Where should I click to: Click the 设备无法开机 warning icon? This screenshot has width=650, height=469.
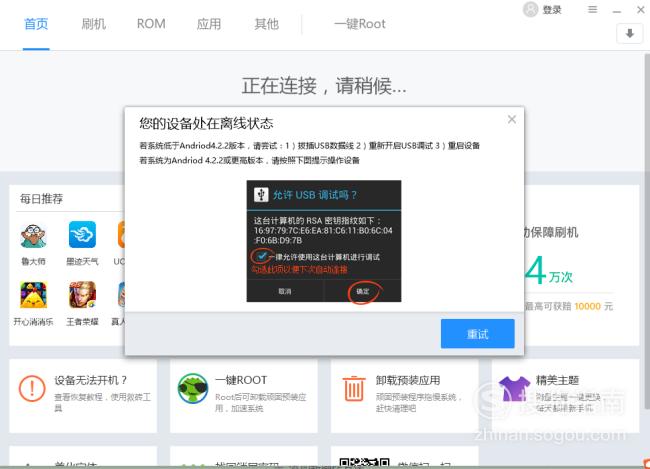coord(32,389)
